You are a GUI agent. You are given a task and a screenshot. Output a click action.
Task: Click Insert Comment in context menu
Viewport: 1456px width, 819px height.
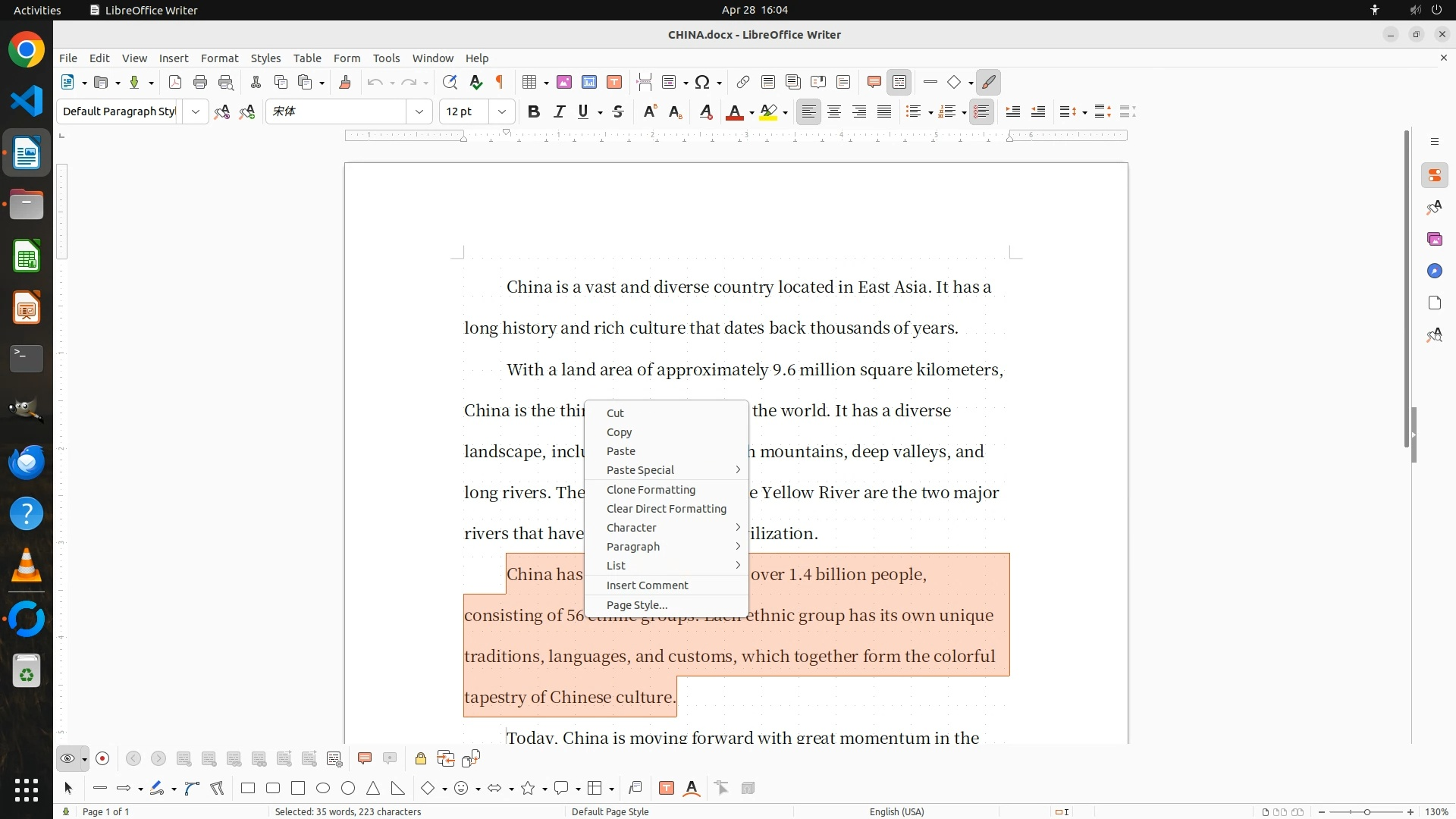pos(647,585)
